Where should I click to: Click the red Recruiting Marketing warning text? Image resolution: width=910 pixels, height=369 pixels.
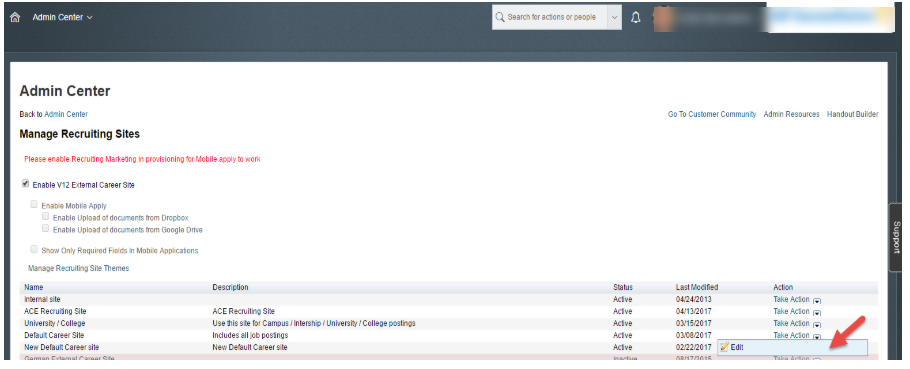click(142, 159)
